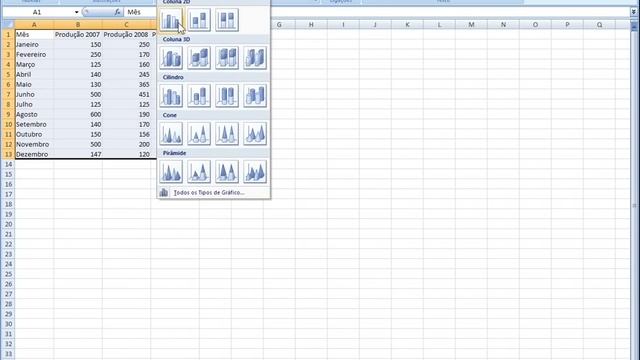The image size is (640, 360).
Task: Open Todos os Tipos de Gráfico dialog
Action: 213,192
